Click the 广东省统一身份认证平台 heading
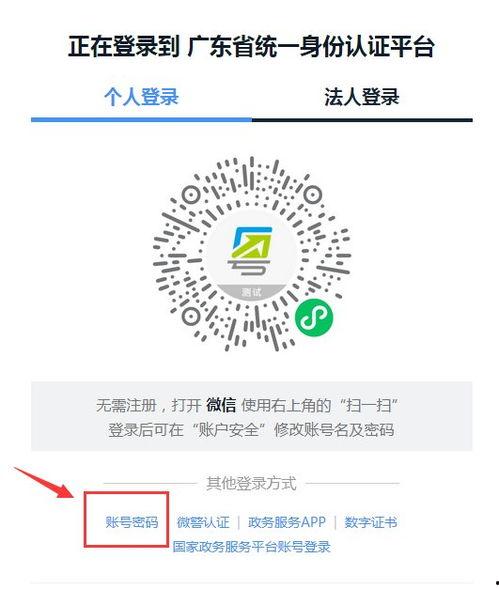 coord(311,47)
